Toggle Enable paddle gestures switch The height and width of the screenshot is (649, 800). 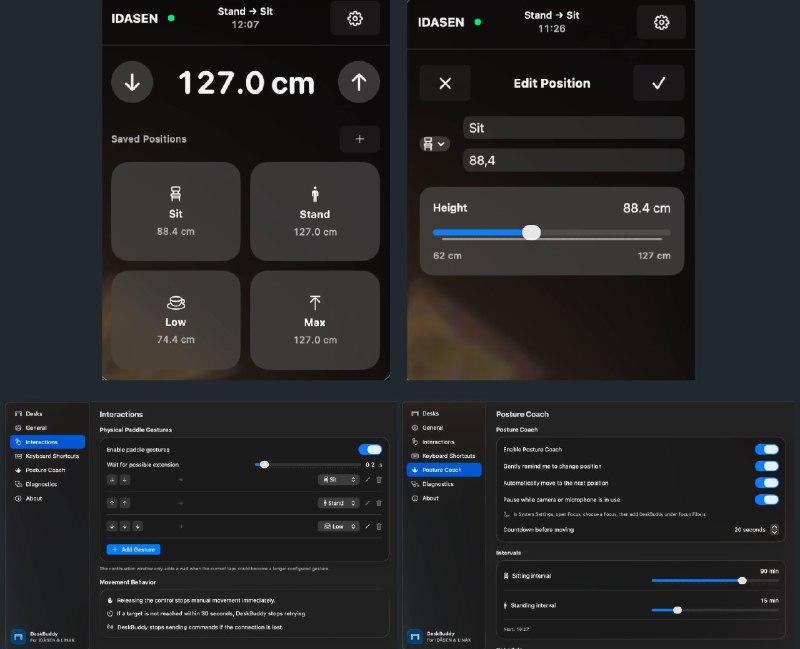tap(370, 450)
